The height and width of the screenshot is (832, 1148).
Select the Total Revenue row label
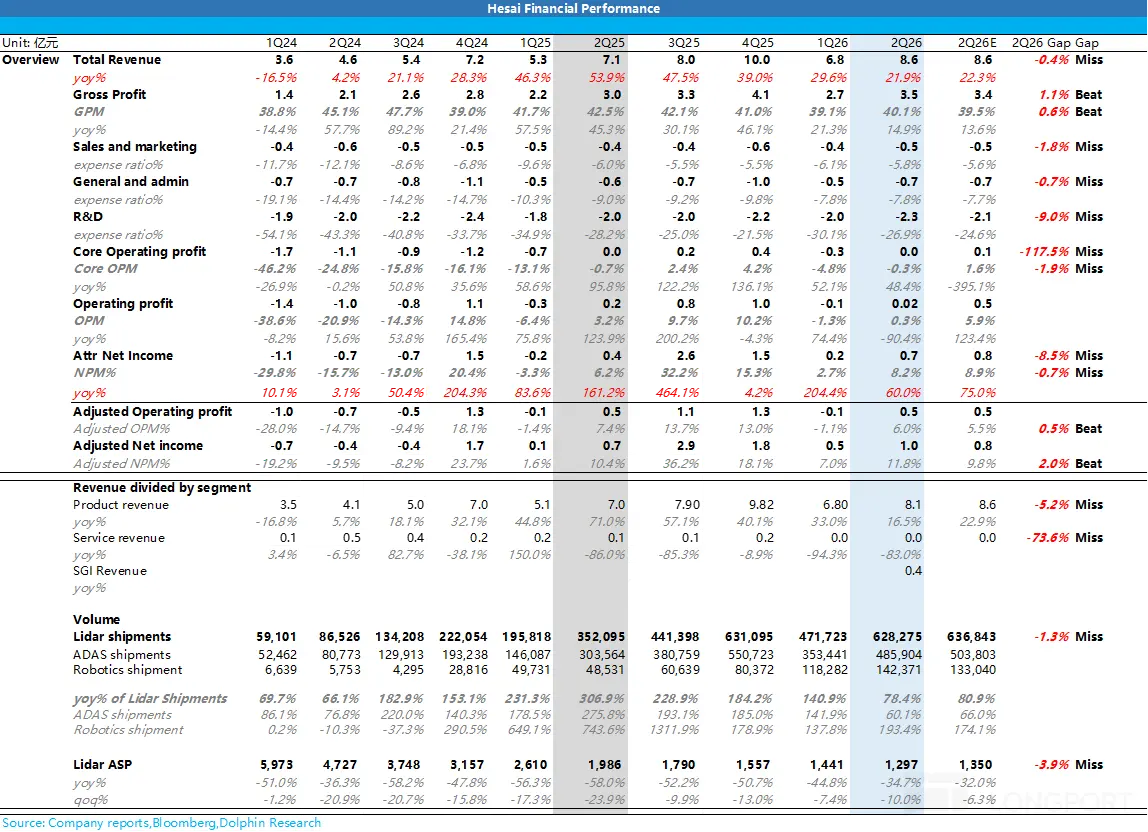pyautogui.click(x=117, y=60)
